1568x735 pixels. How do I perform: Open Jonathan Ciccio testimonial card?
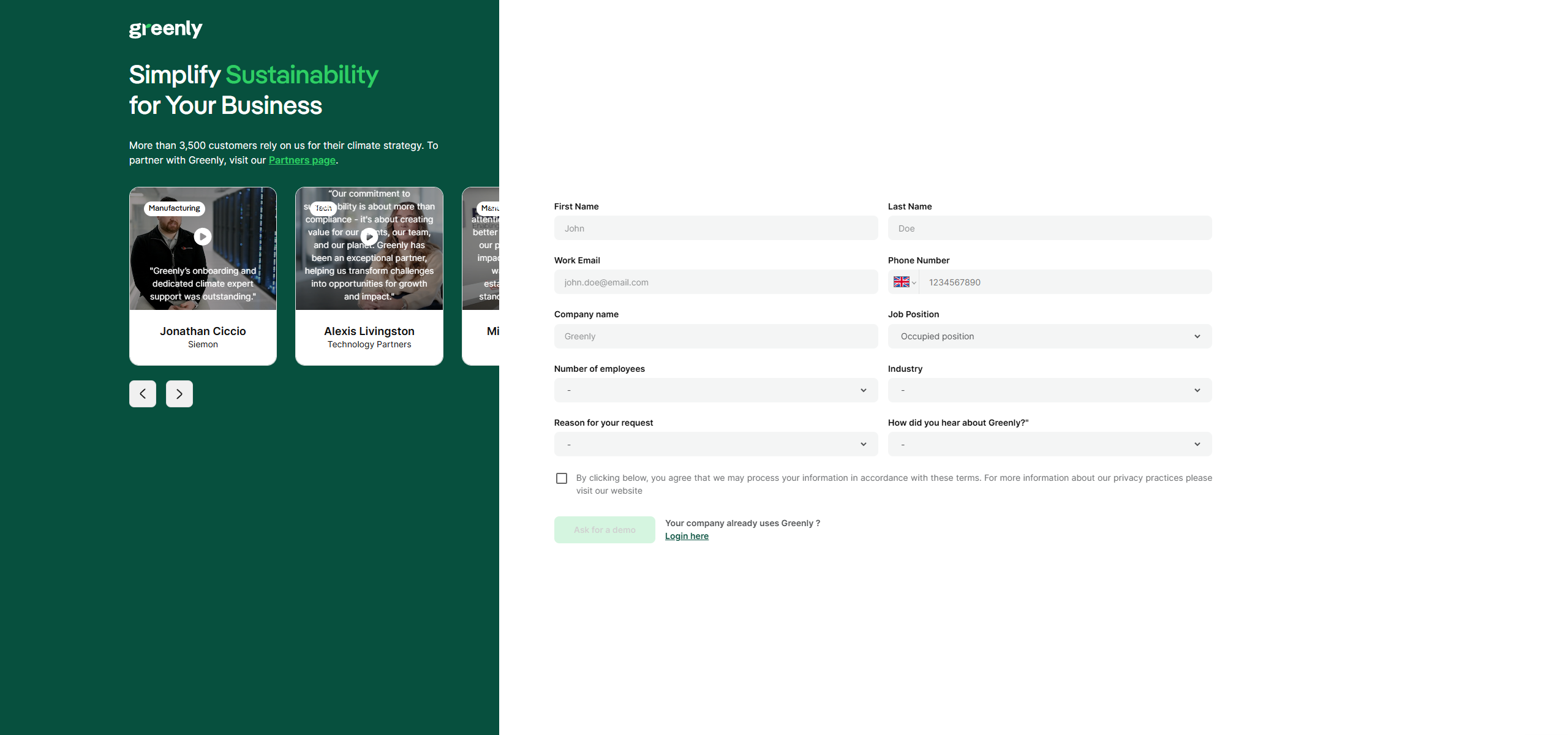coord(203,276)
